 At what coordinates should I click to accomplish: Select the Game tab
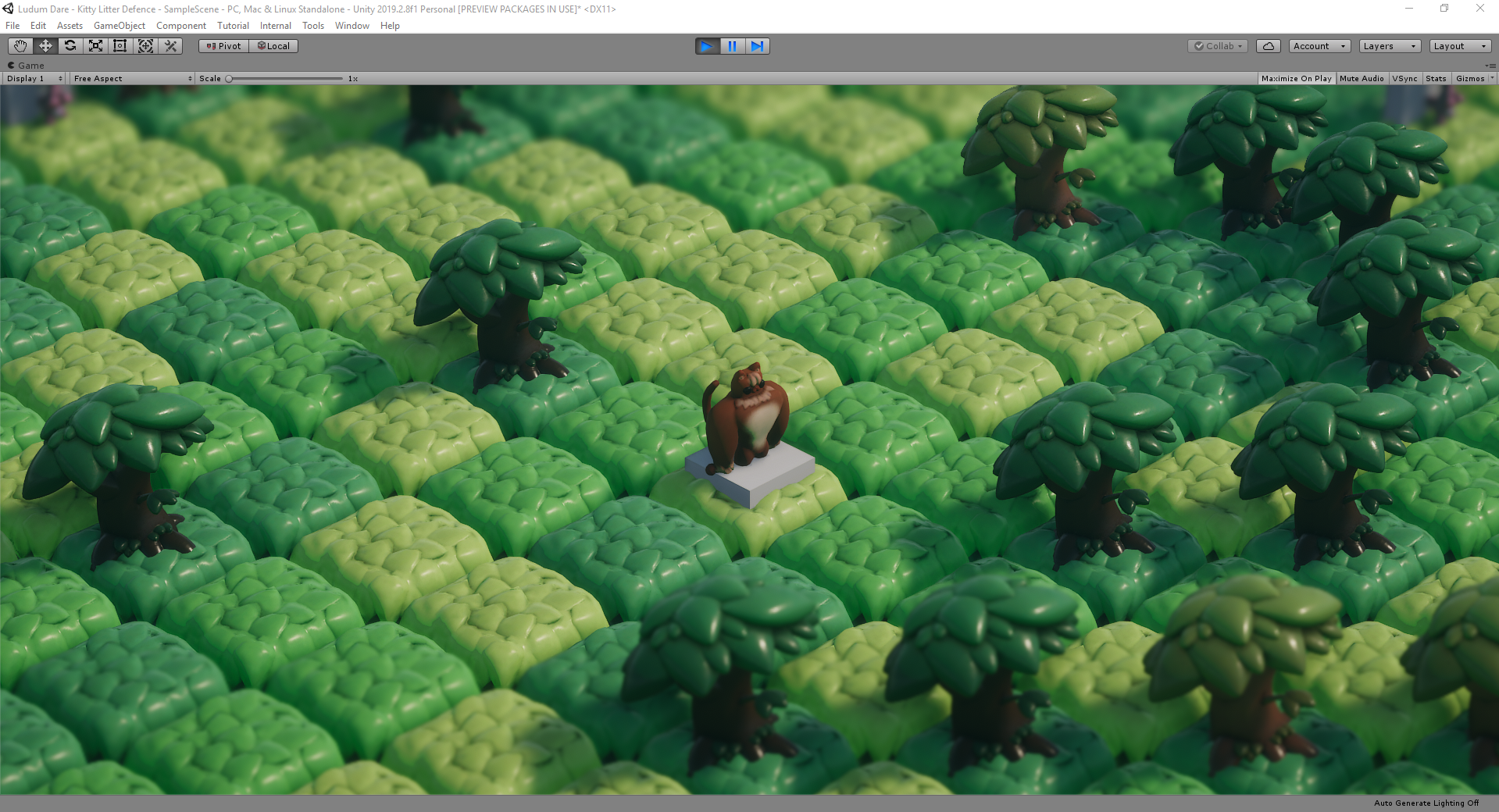pyautogui.click(x=26, y=66)
